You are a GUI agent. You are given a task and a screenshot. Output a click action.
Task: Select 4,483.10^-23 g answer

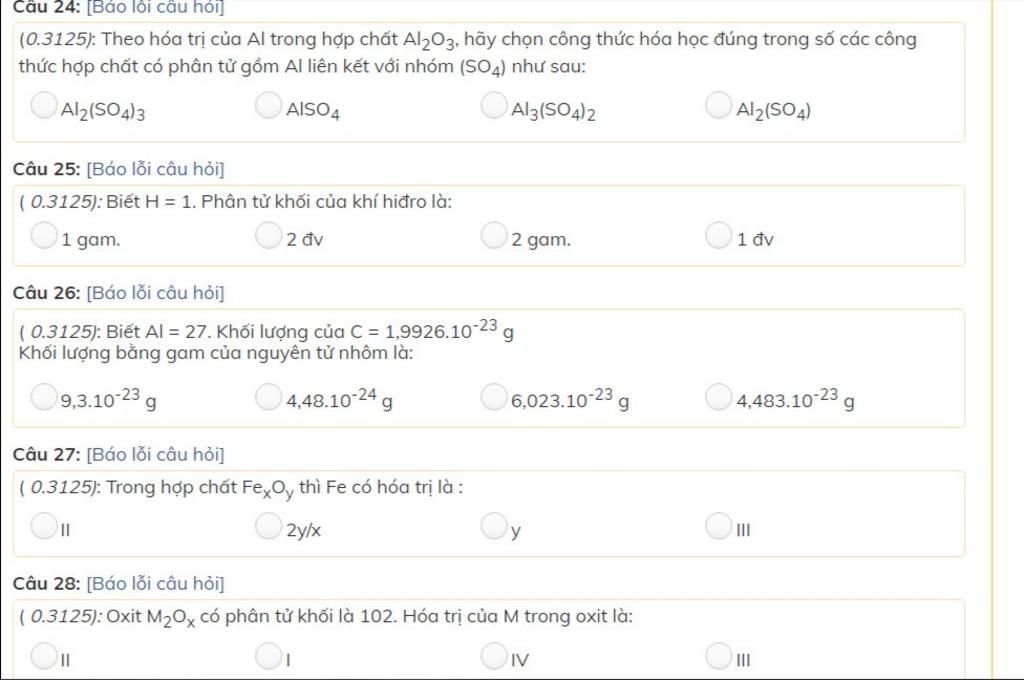pyautogui.click(x=719, y=398)
